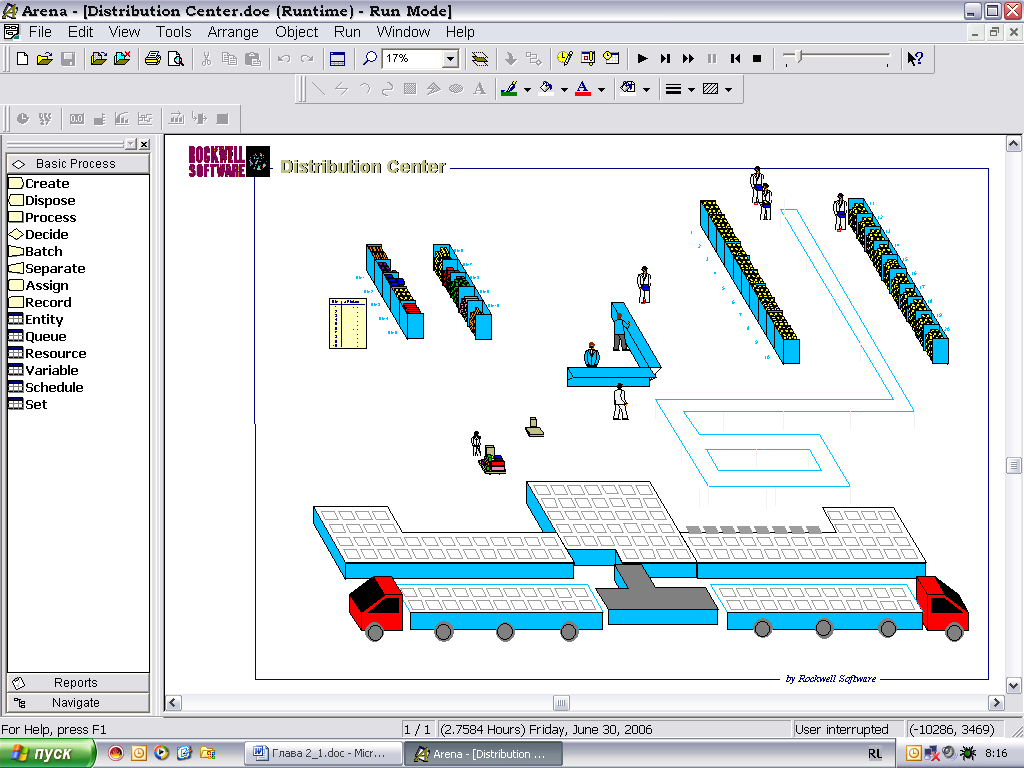
Task: Click the zoom magnifier icon
Action: point(370,59)
